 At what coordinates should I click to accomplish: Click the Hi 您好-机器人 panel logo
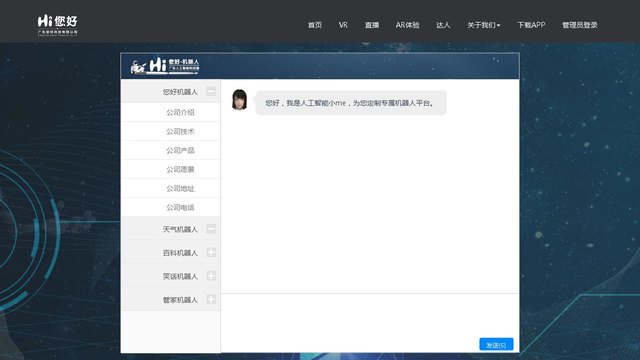pyautogui.click(x=165, y=66)
